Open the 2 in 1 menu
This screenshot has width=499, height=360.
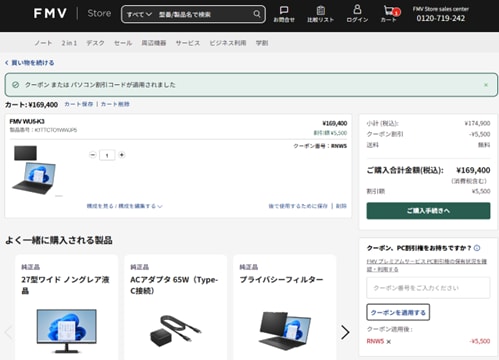tap(69, 43)
